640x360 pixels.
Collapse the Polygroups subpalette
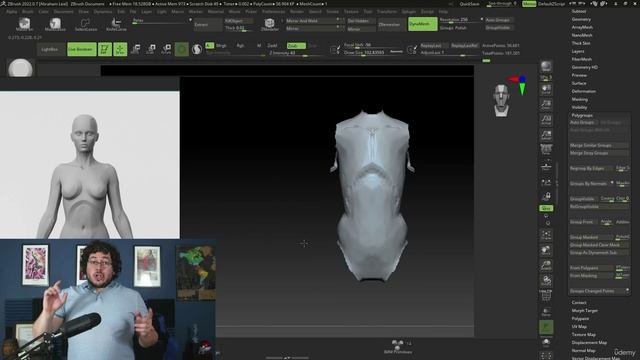click(582, 116)
